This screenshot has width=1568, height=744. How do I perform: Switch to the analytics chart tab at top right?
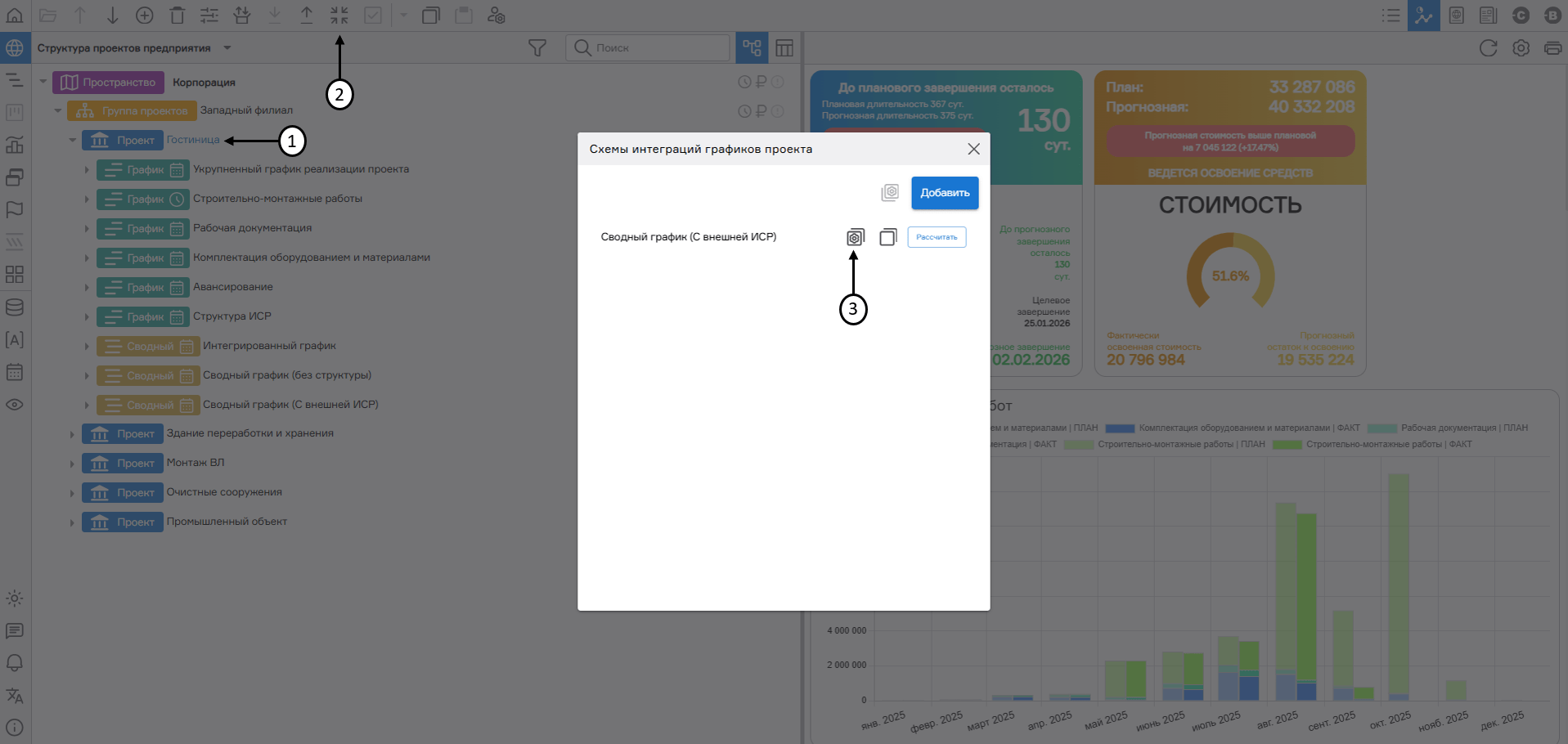(x=1423, y=15)
